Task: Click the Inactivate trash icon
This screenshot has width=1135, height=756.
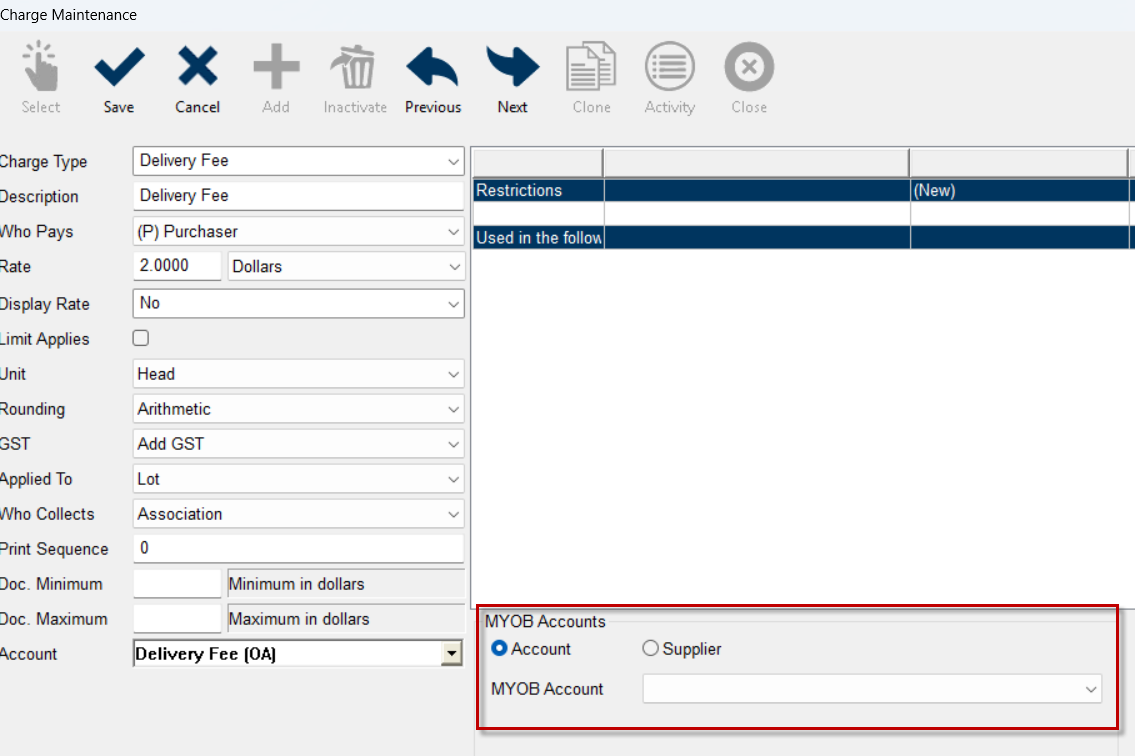Action: click(354, 70)
